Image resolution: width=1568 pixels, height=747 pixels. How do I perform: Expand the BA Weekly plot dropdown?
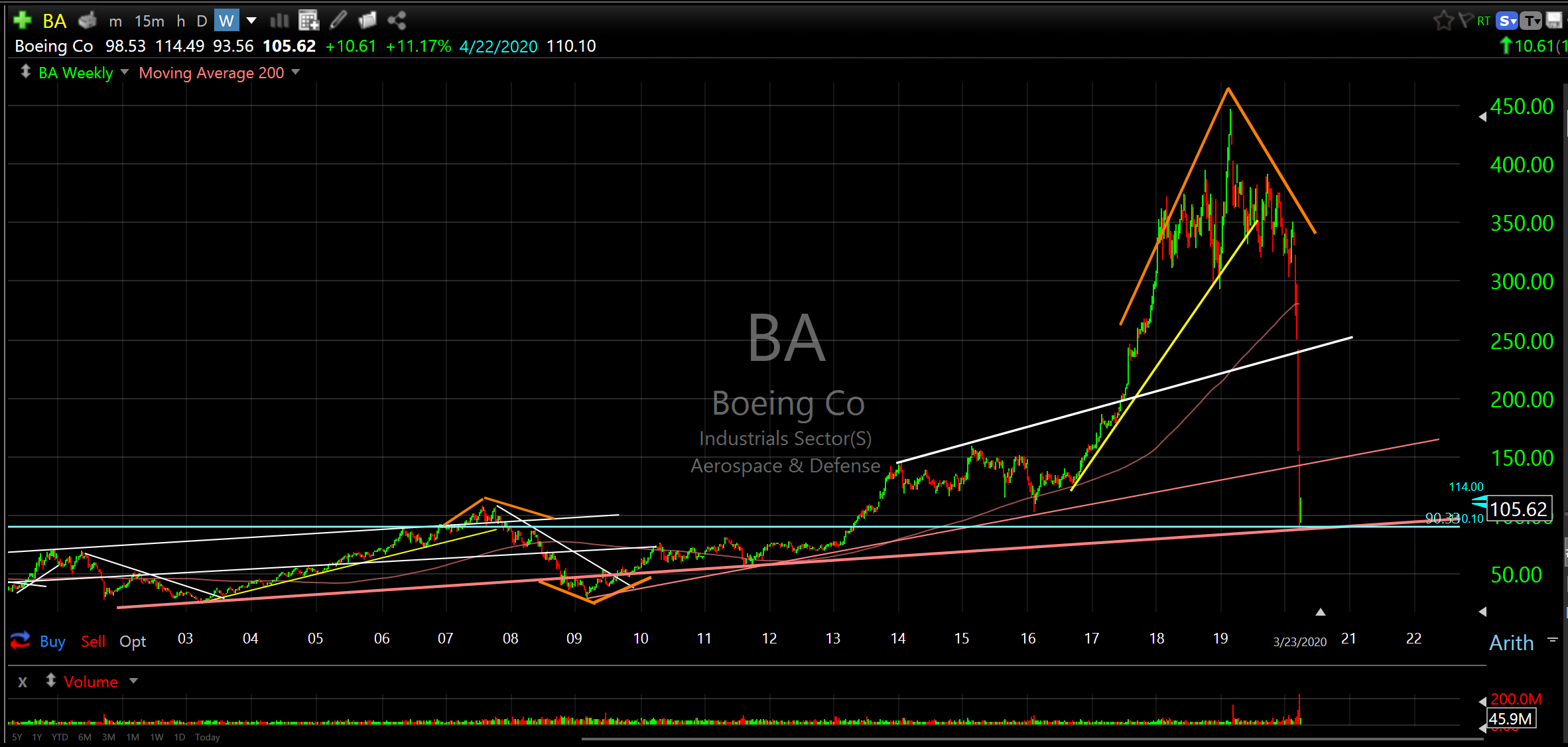(x=125, y=72)
